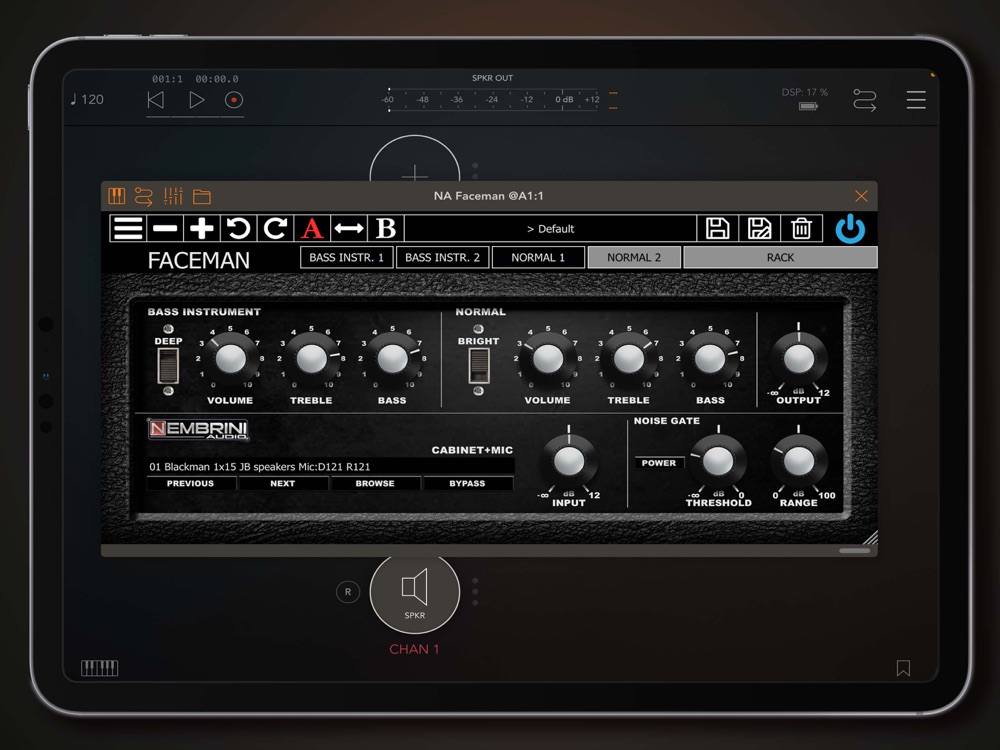This screenshot has width=1000, height=750.
Task: Click the bookmark icon bottom right
Action: (903, 668)
